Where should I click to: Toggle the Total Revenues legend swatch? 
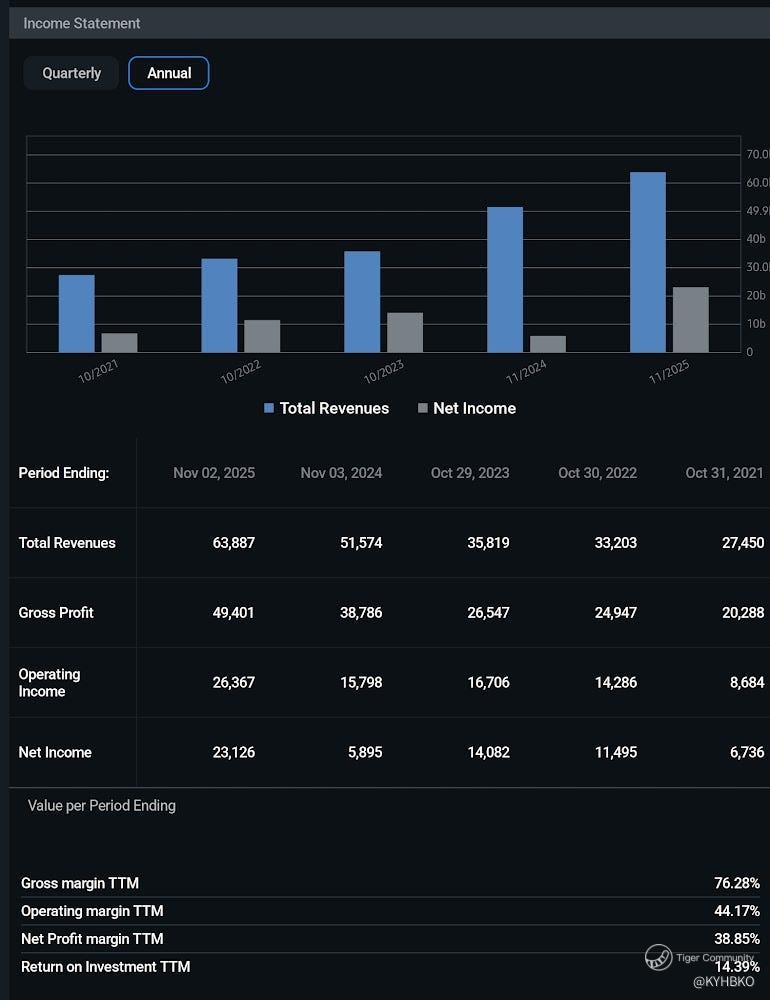pyautogui.click(x=269, y=408)
